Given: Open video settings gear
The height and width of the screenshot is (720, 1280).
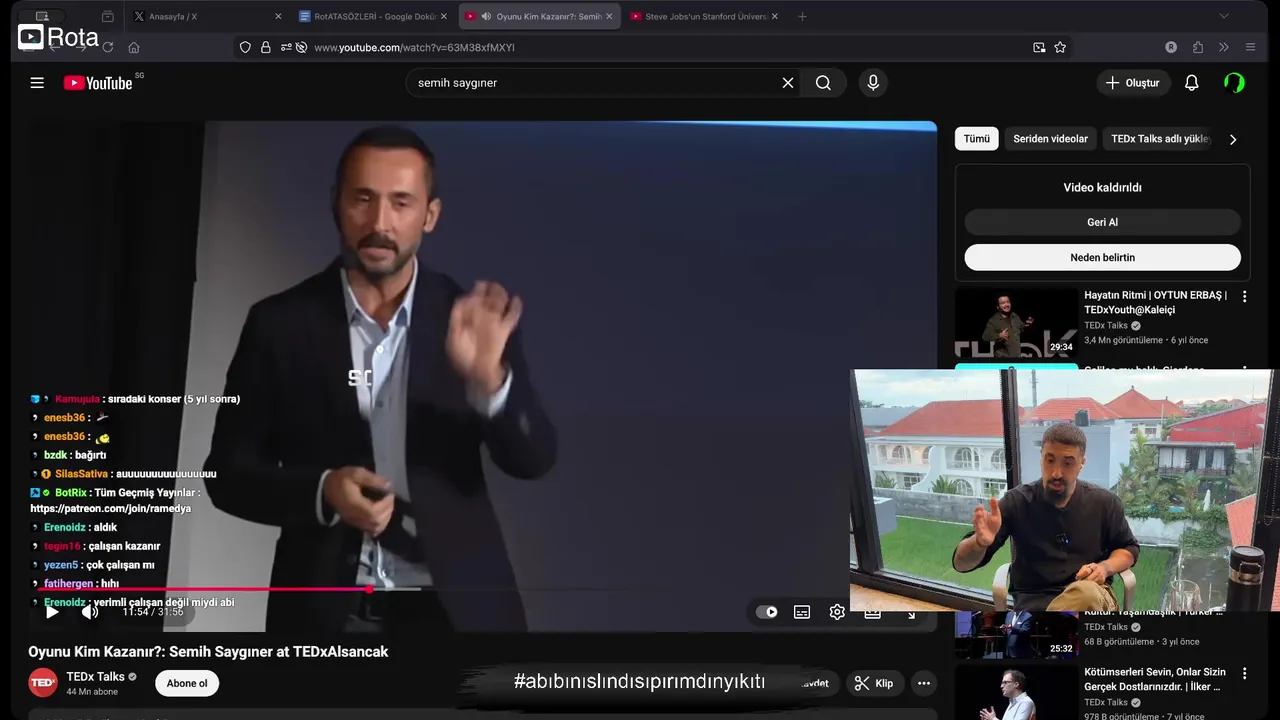Looking at the screenshot, I should tap(837, 612).
